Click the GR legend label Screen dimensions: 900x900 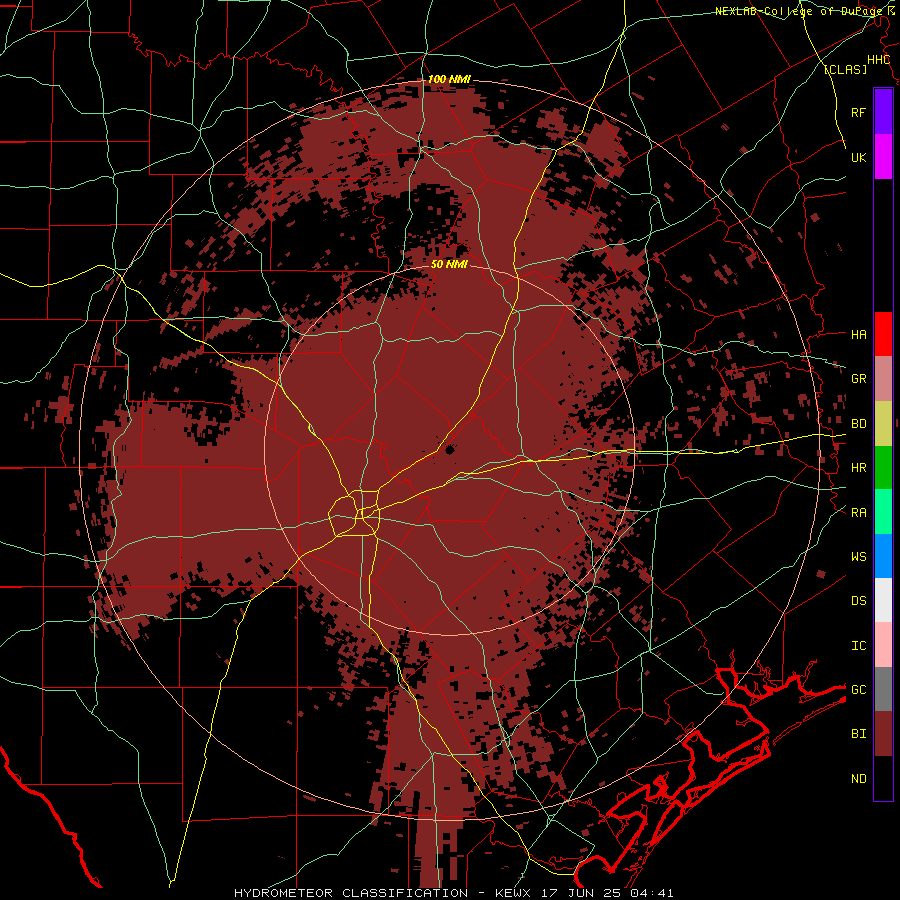tap(858, 379)
